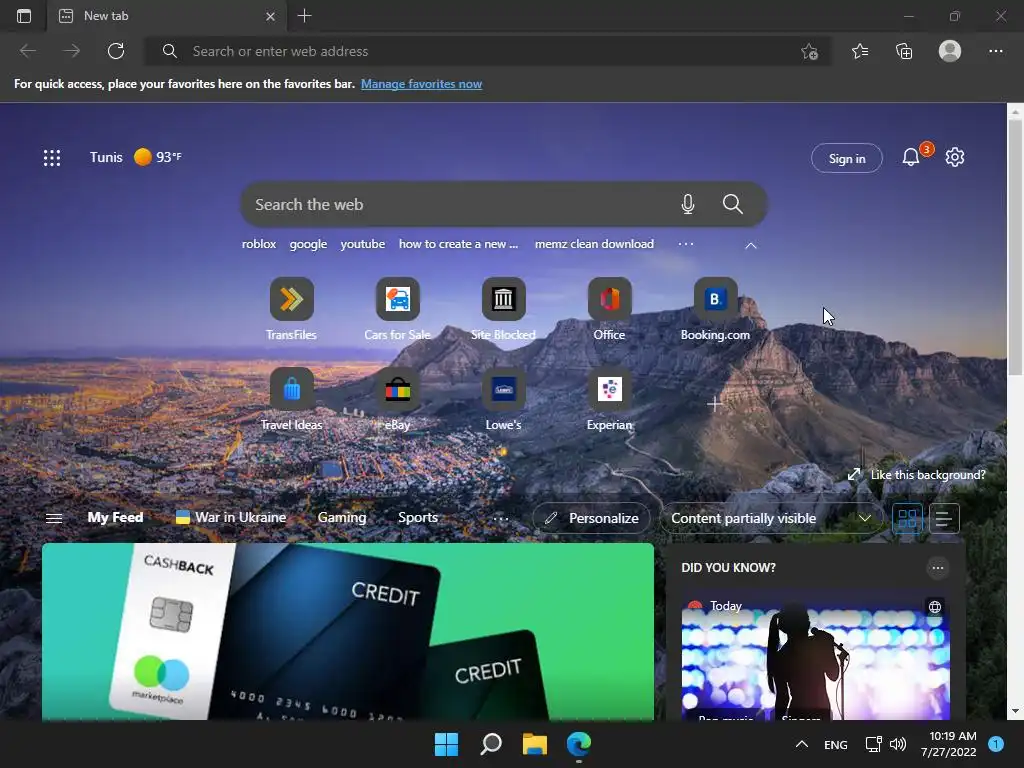Click the Windows Start button
The width and height of the screenshot is (1024, 768).
447,744
